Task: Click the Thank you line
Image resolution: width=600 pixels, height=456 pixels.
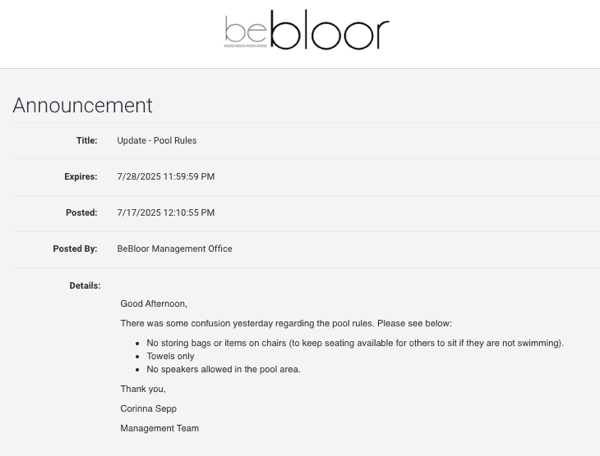Action: (x=143, y=389)
